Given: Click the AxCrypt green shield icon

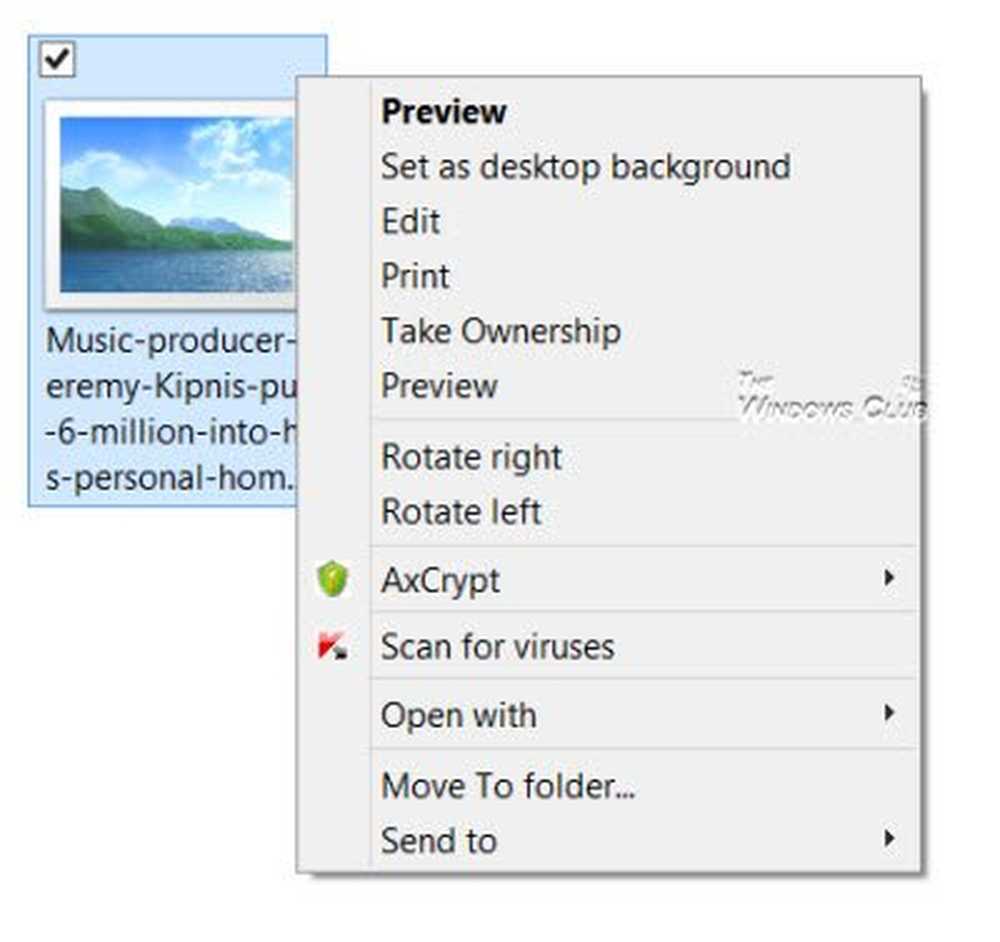Looking at the screenshot, I should (x=332, y=580).
